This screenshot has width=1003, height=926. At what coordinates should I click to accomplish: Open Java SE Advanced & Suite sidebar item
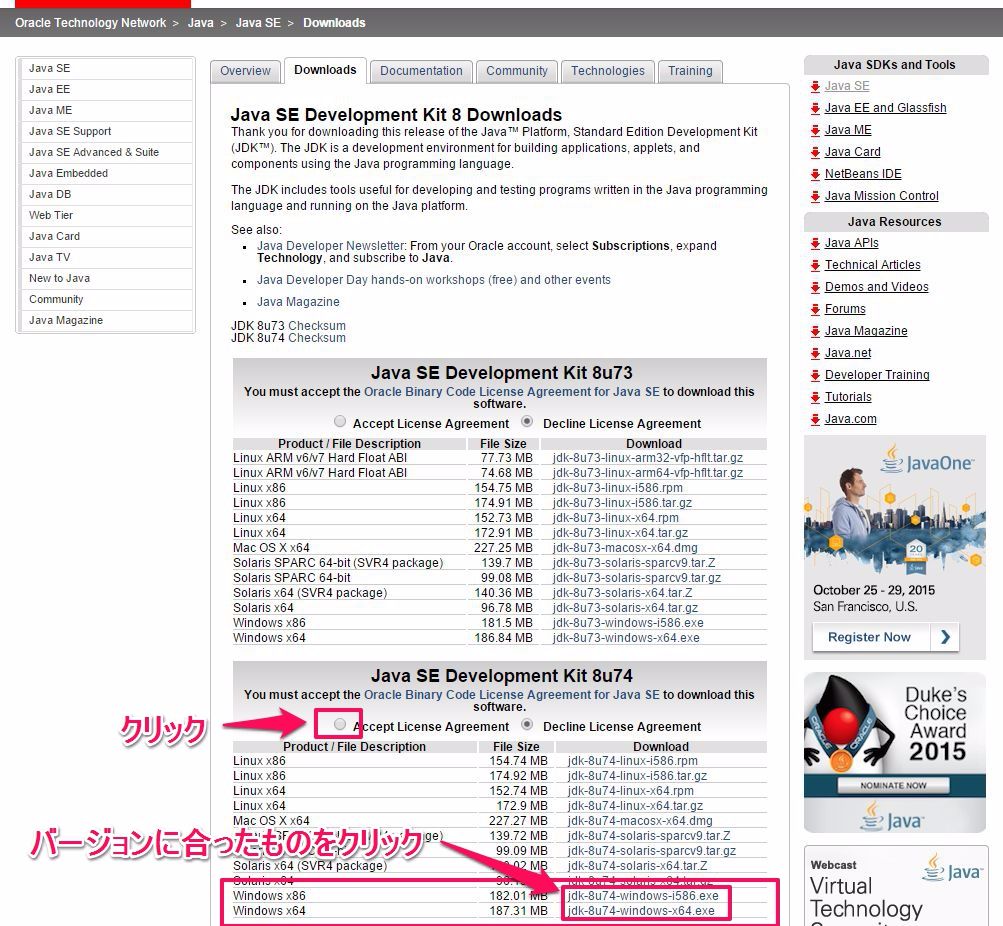point(107,153)
